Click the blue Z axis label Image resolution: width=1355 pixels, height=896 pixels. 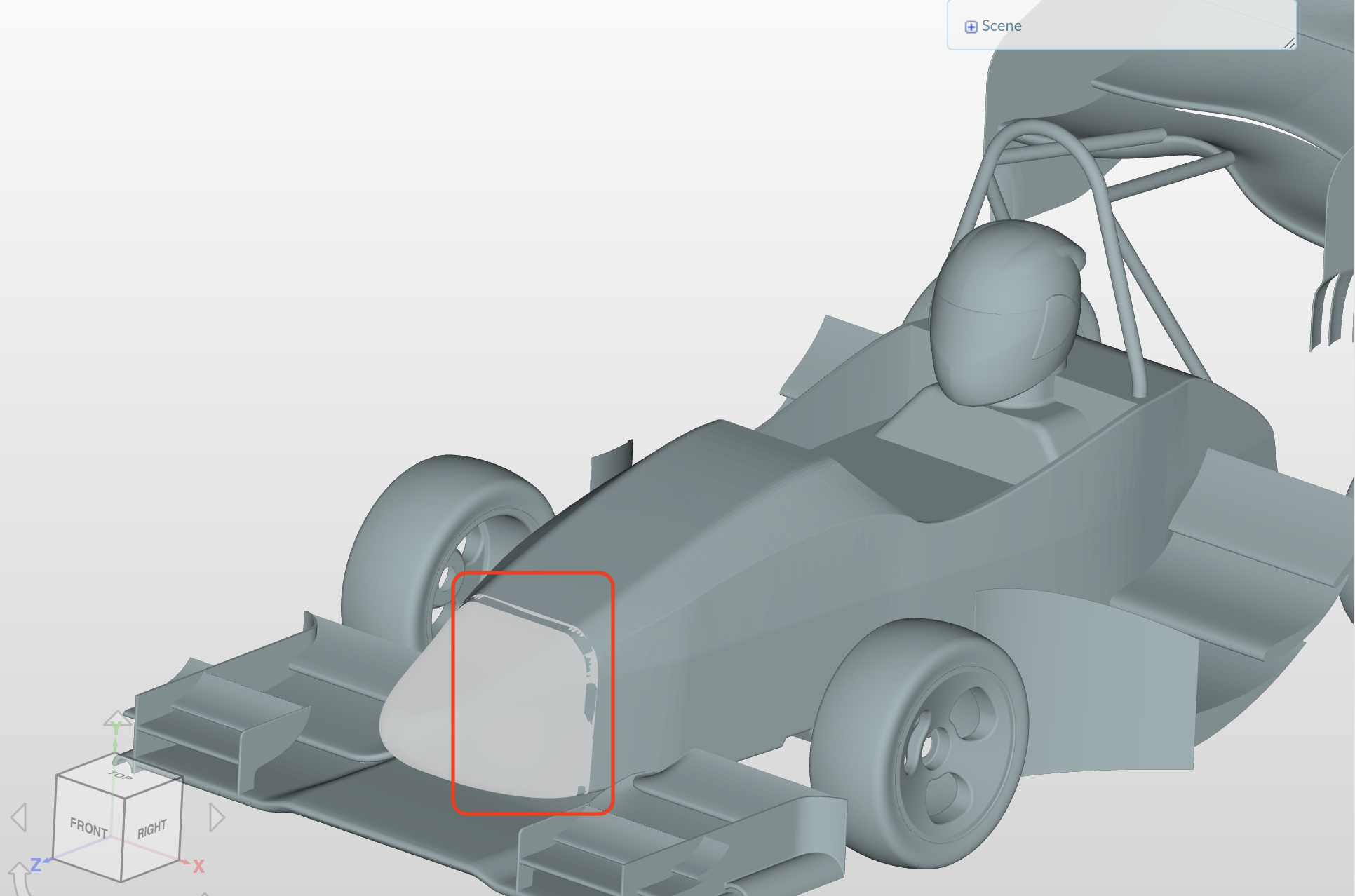pos(36,865)
